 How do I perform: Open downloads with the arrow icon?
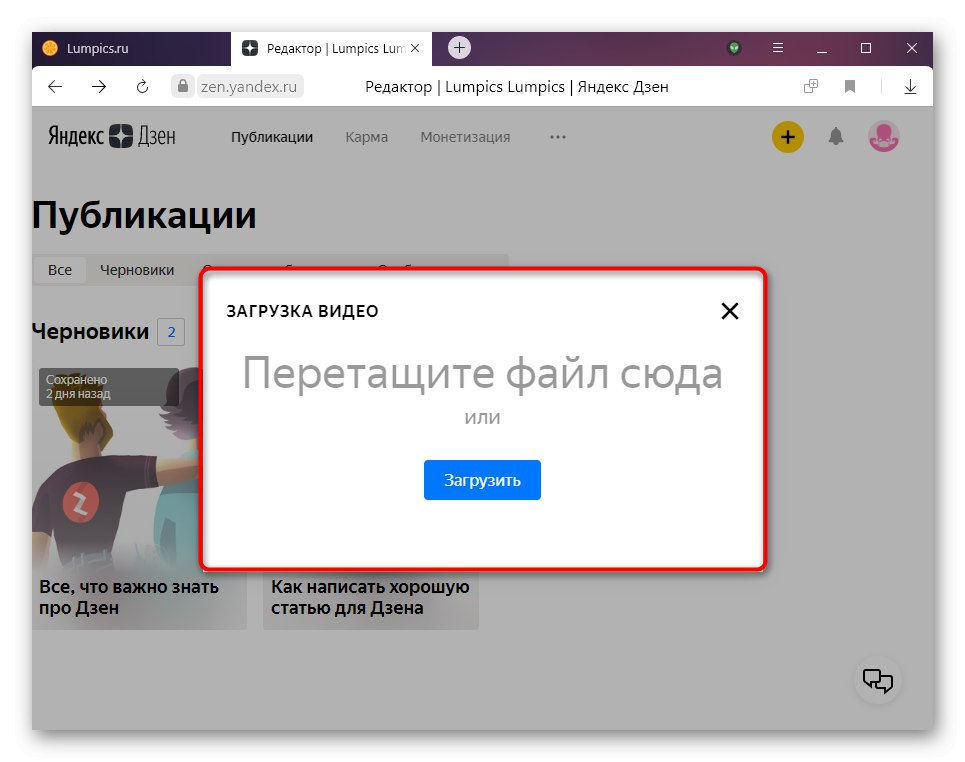tap(910, 87)
